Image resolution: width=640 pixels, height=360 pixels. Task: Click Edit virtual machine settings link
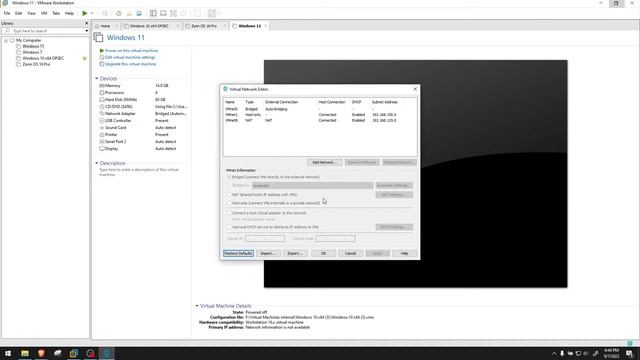130,58
